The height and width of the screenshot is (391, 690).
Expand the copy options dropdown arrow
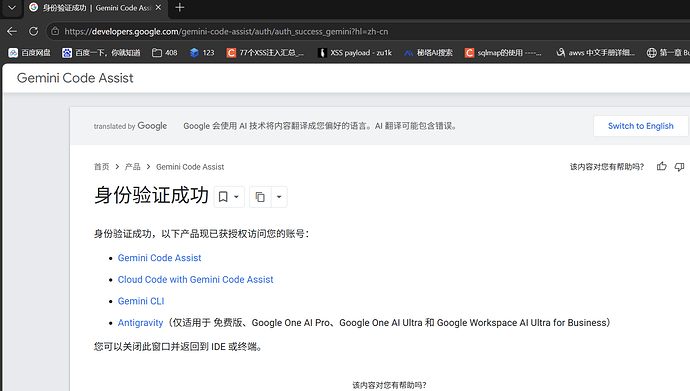[279, 197]
